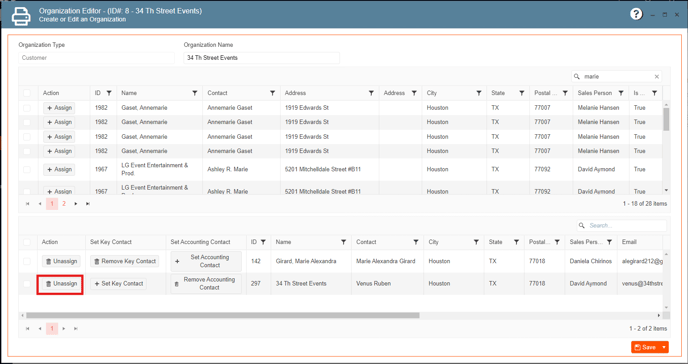This screenshot has height=364, width=688.
Task: Focus the upper grid search box containing 'marie'
Action: pyautogui.click(x=616, y=76)
